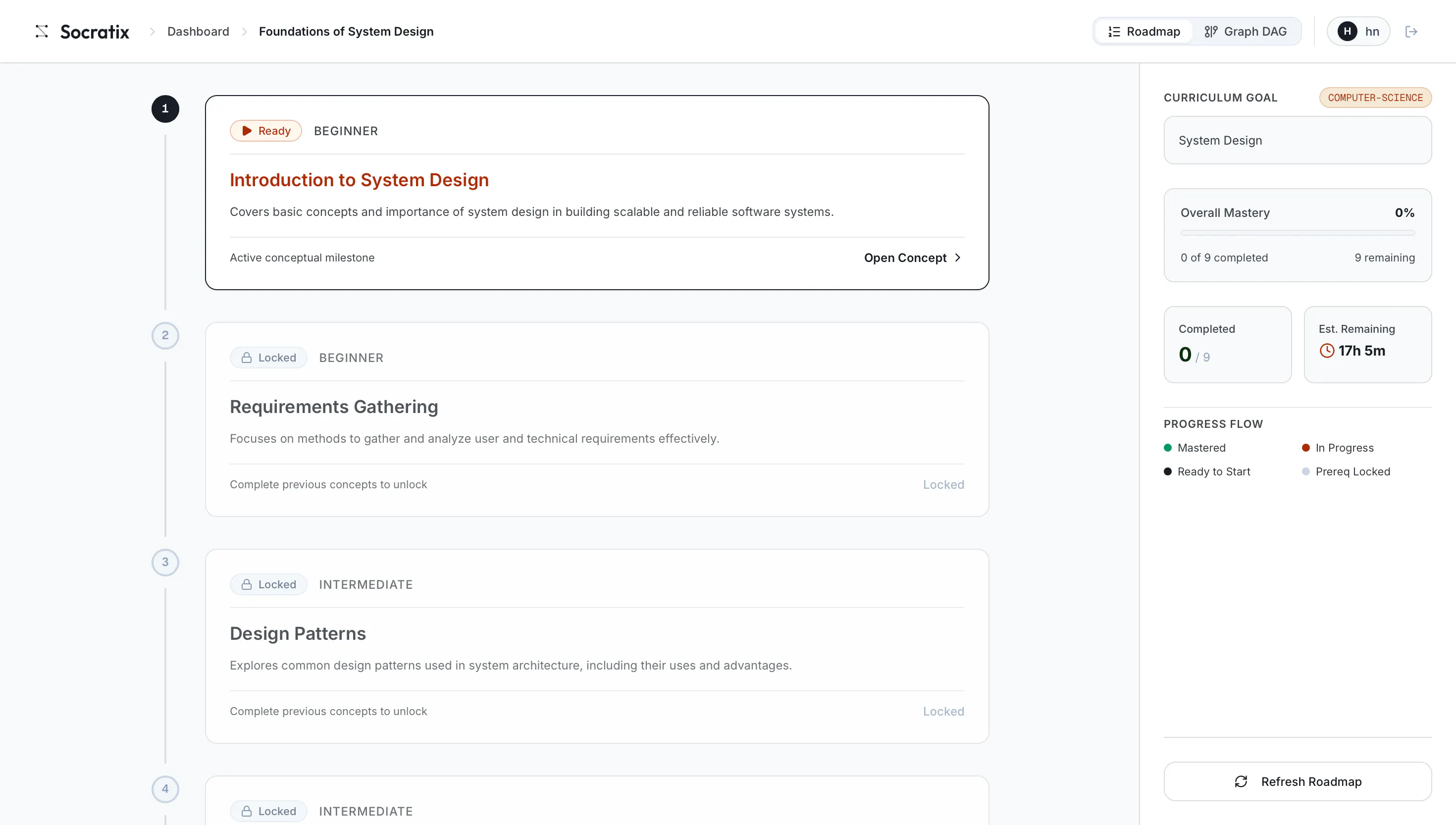Click step 1 circle marker
Viewport: 1456px width, 825px height.
click(x=165, y=109)
